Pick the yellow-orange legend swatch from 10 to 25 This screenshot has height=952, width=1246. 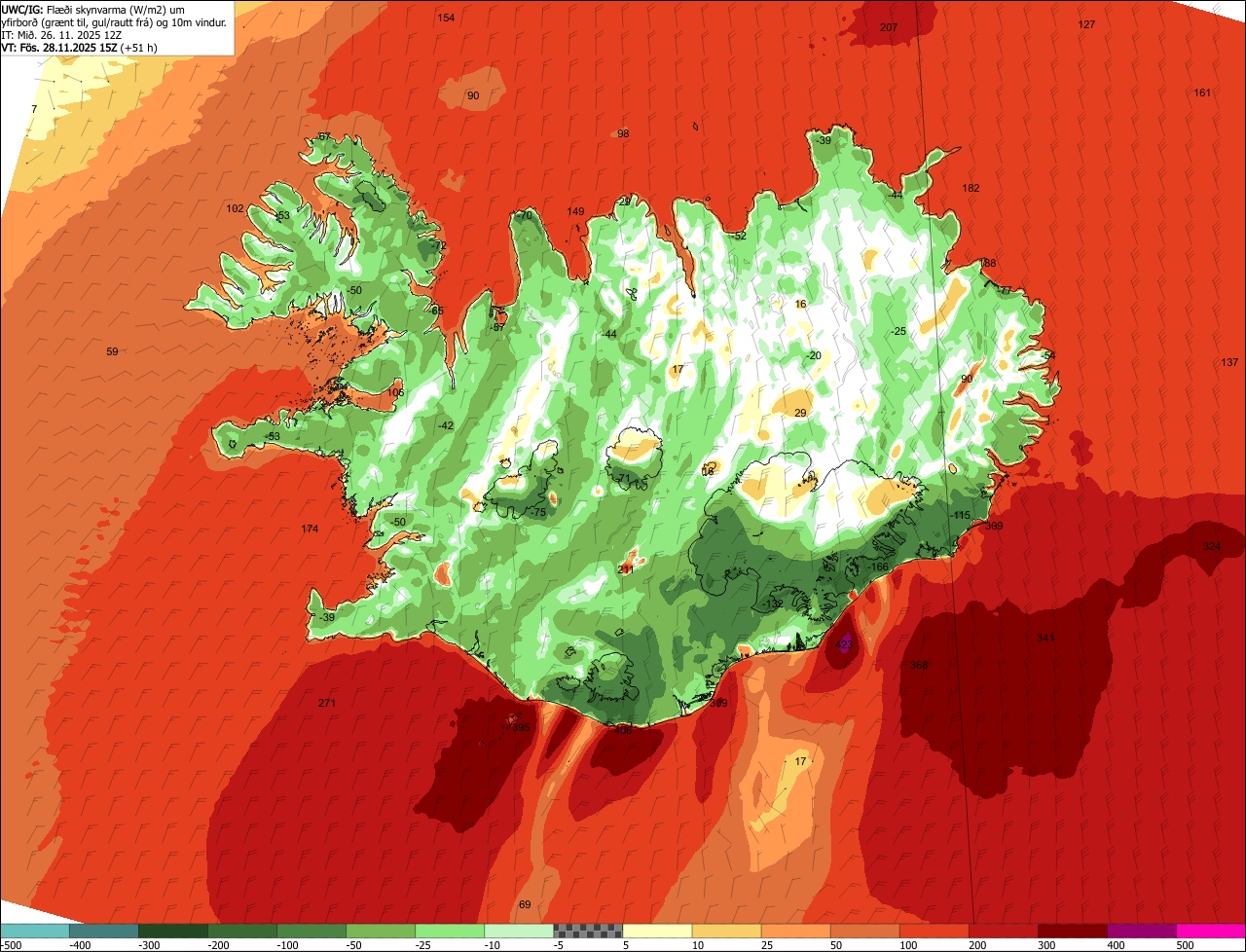click(726, 931)
